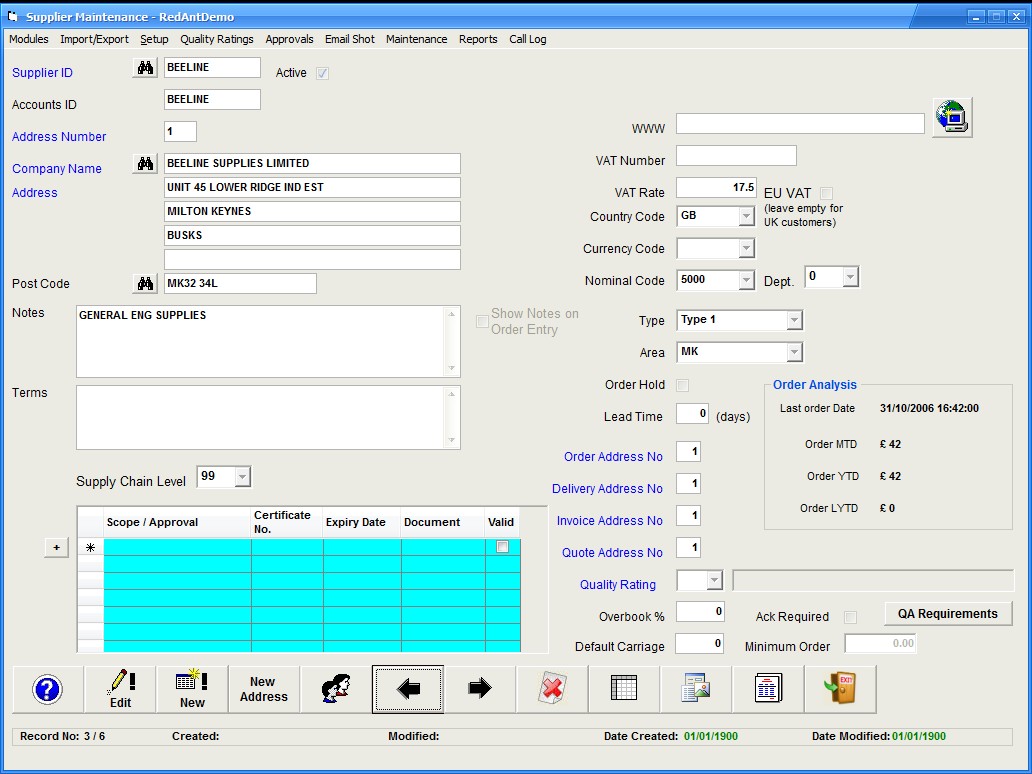Open the website globe icon next to WWW
The image size is (1032, 774).
point(952,118)
